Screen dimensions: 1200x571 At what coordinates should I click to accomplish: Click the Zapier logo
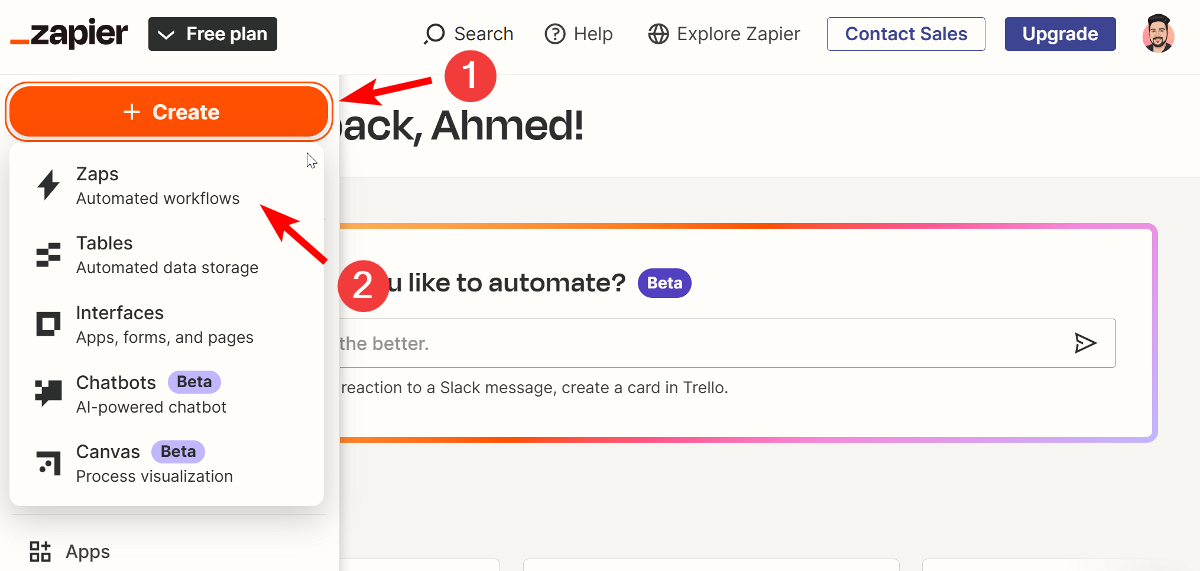[x=69, y=34]
